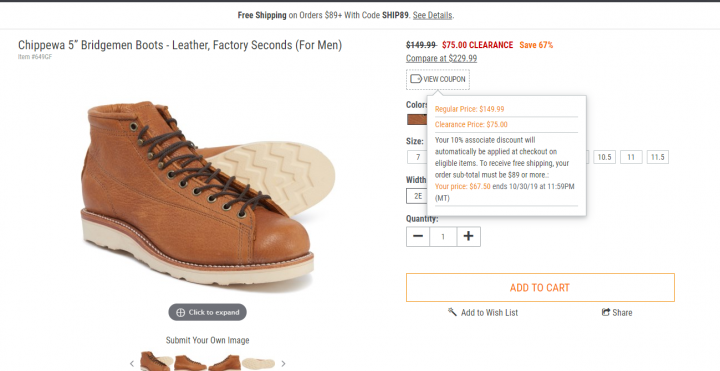Screen dimensions: 720x371
Task: Select size 10.5
Action: tap(604, 157)
